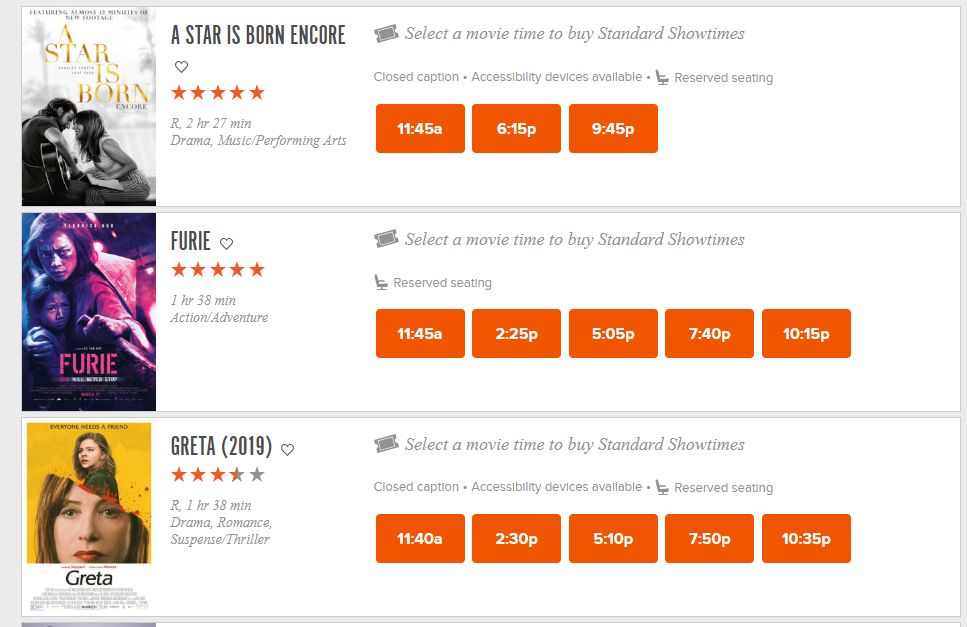This screenshot has width=967, height=627.
Task: Click ticket icon in A Star Is Born row
Action: coord(386,34)
